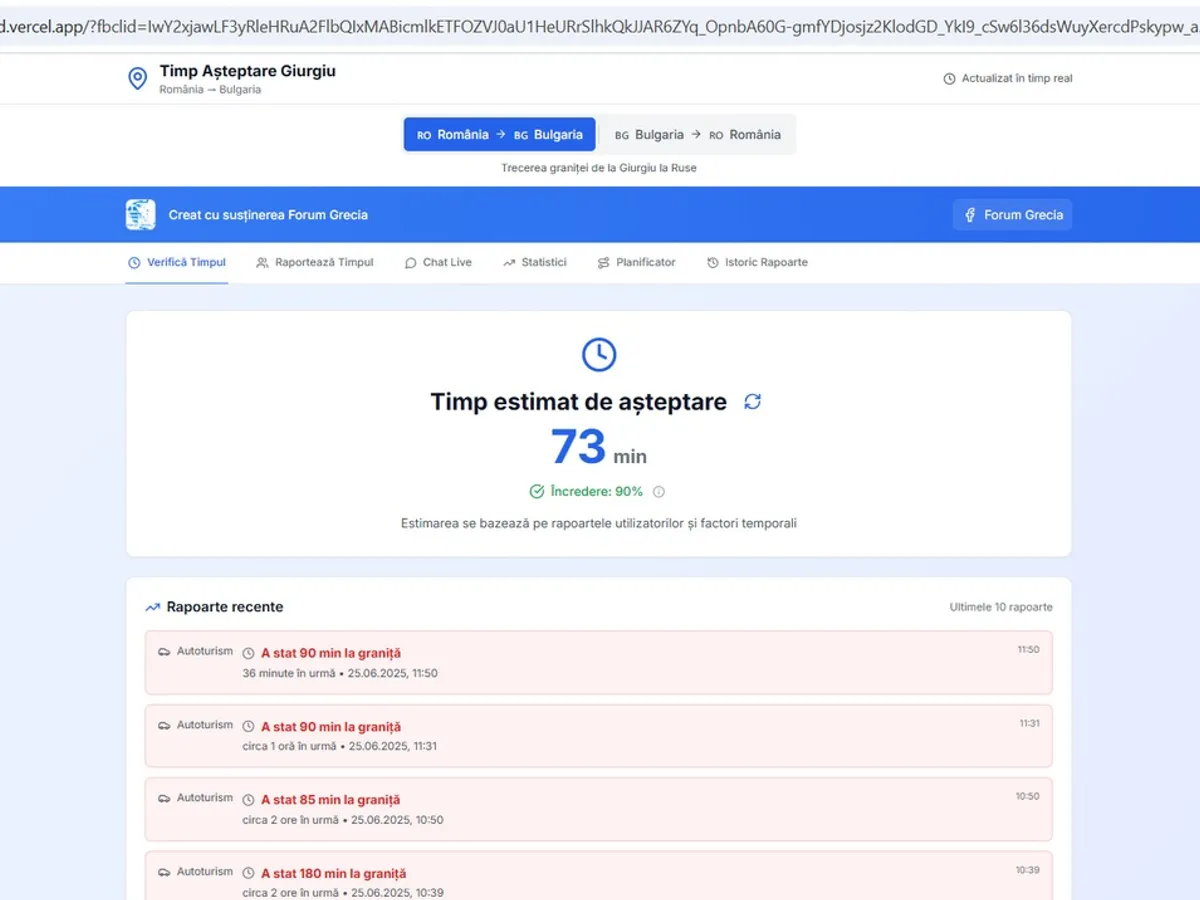The width and height of the screenshot is (1200, 900).
Task: Click the refresh icon beside estimated wait title
Action: [753, 402]
